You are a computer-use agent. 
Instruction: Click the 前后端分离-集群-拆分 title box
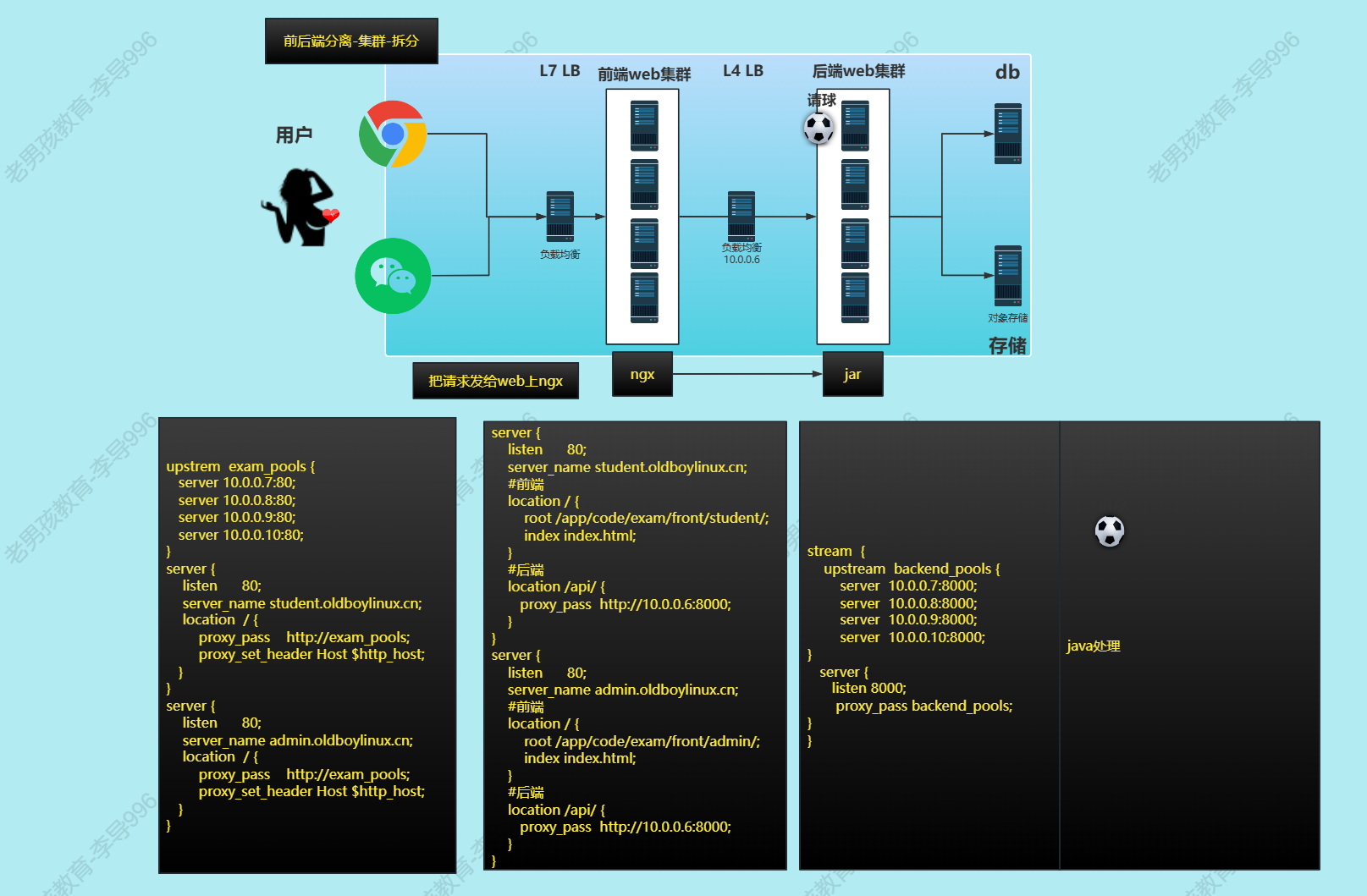351,41
